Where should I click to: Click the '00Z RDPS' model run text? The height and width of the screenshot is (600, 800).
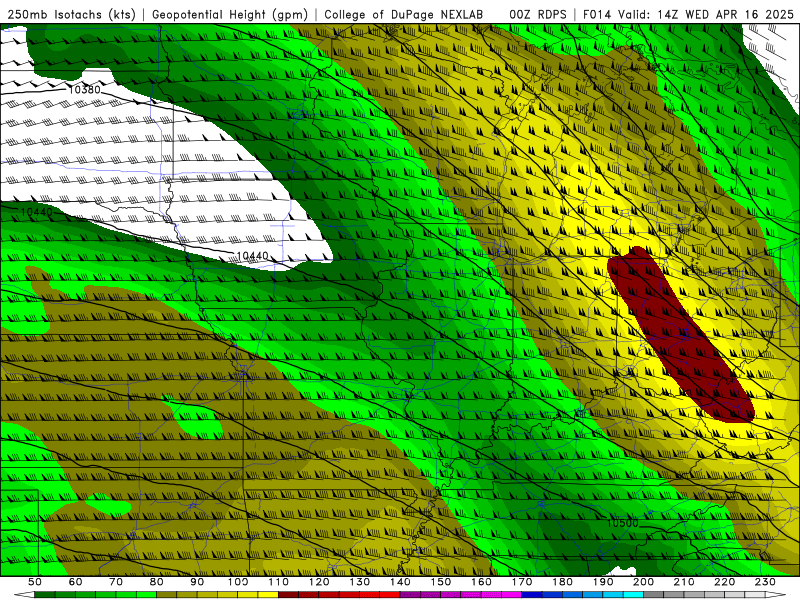pyautogui.click(x=537, y=14)
